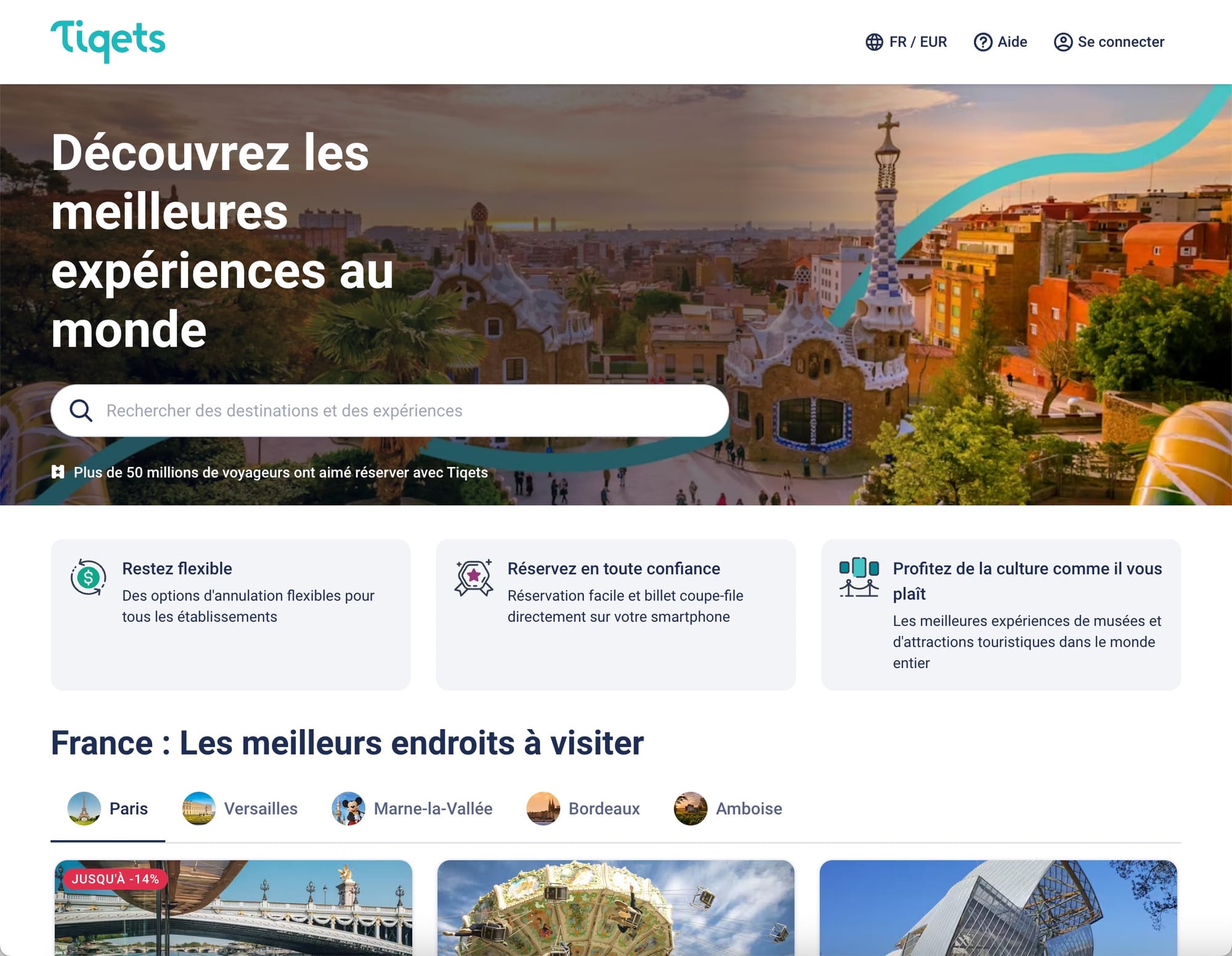Switch to the Marne-la-Vallée tab
This screenshot has height=956, width=1232.
(412, 808)
